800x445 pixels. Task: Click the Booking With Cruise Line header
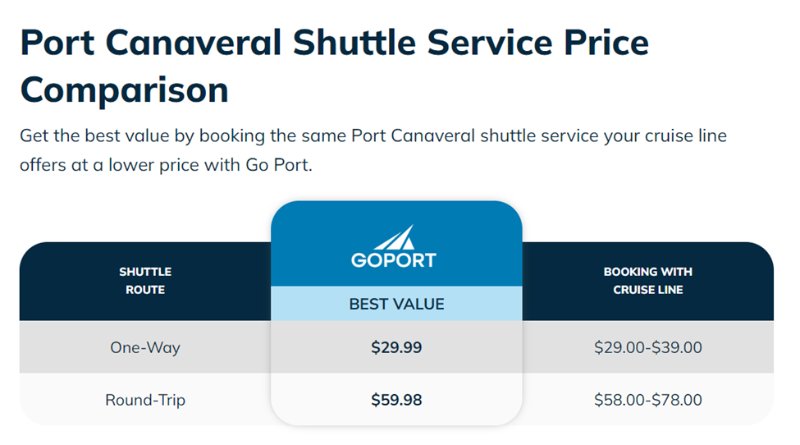pyautogui.click(x=648, y=281)
